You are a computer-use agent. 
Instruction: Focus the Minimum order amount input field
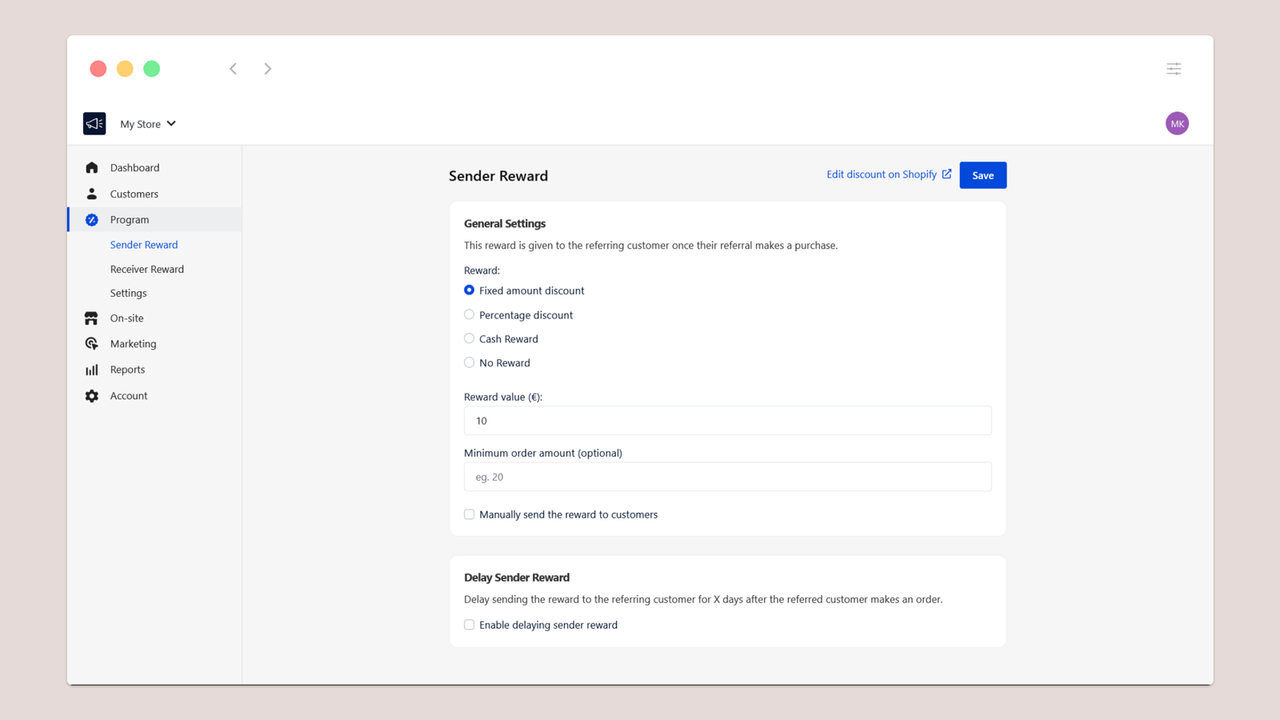pos(728,477)
